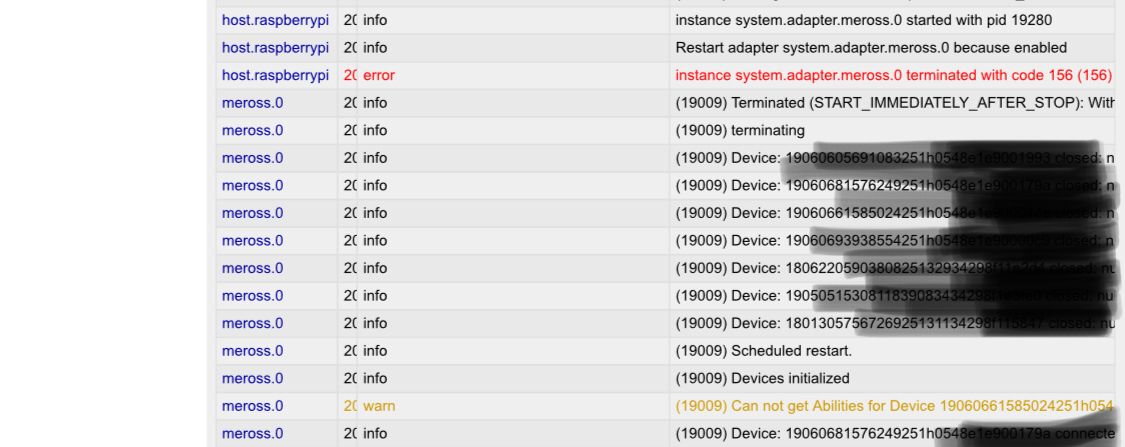The height and width of the screenshot is (447, 1125).
Task: Click the yellow 'warn' severity cell
Action: click(378, 406)
